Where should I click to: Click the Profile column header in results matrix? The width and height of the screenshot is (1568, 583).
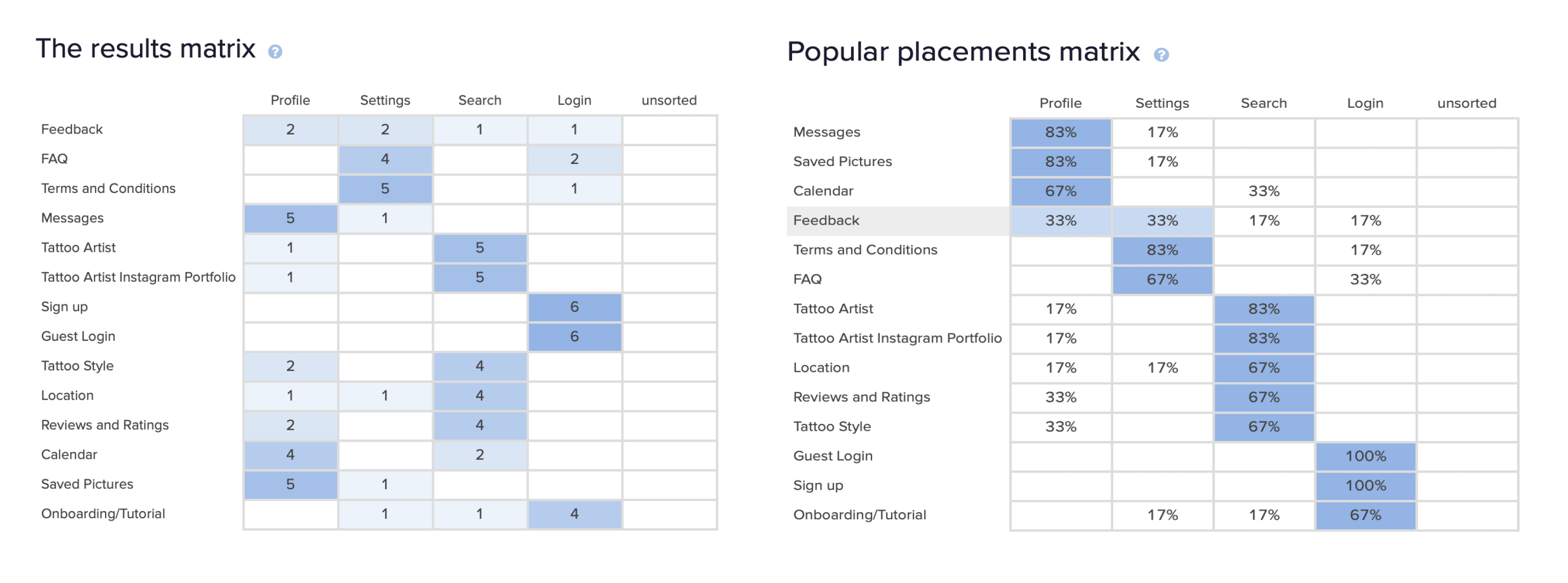(x=290, y=100)
